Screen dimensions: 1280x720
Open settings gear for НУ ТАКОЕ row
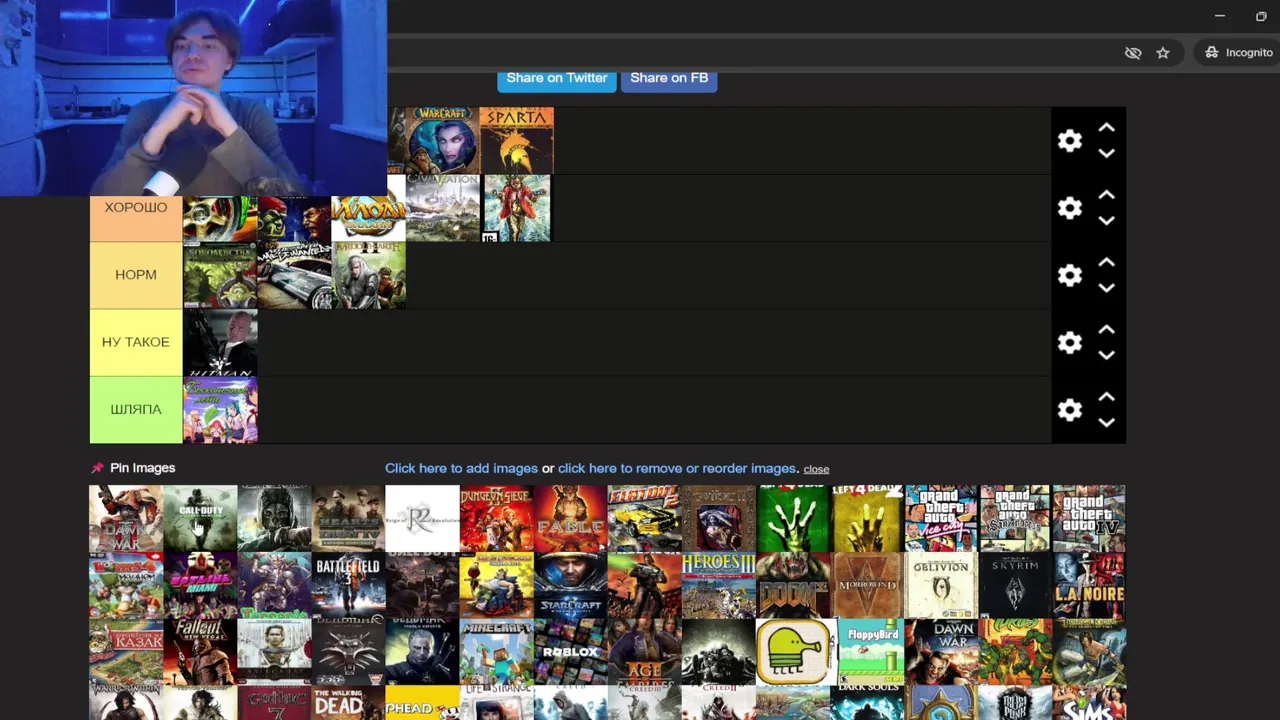pos(1070,342)
